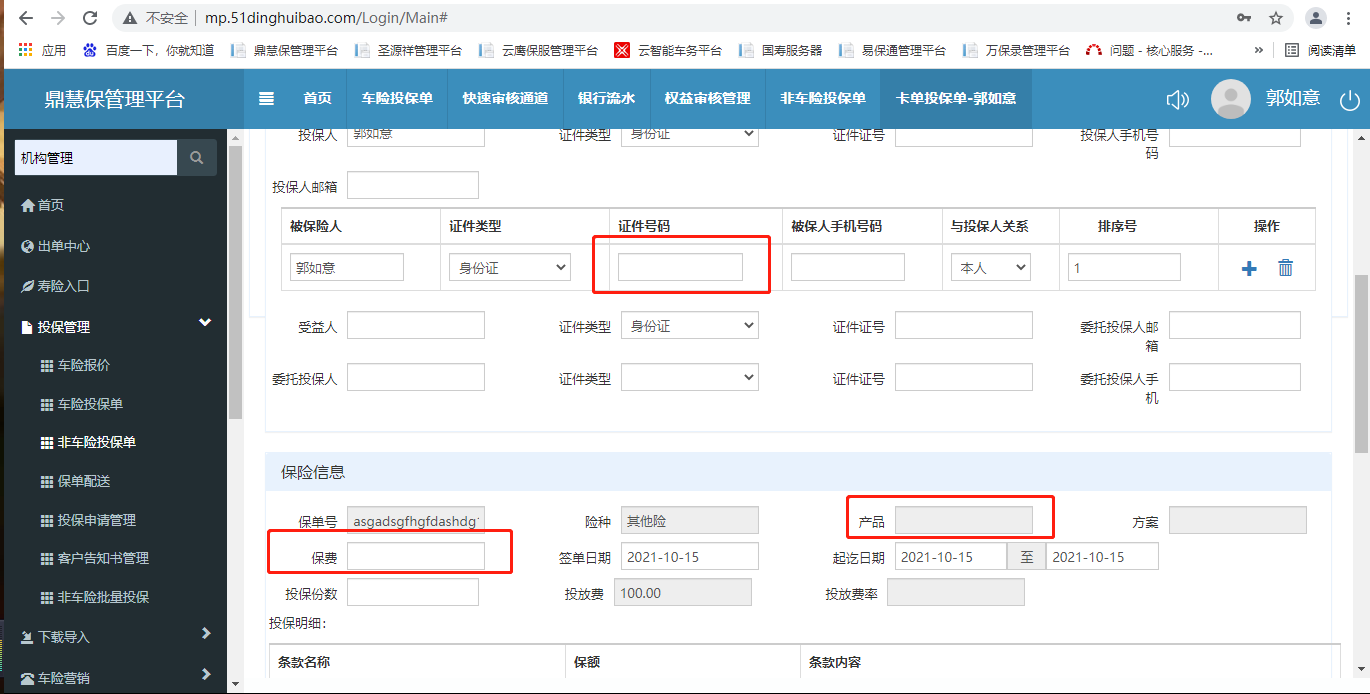Click the 签单日期 date field
This screenshot has width=1370, height=694.
click(690, 556)
